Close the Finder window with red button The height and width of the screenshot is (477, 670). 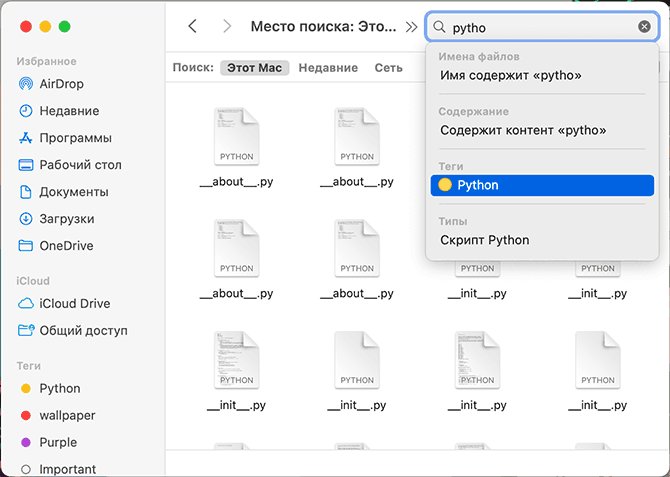tap(26, 26)
